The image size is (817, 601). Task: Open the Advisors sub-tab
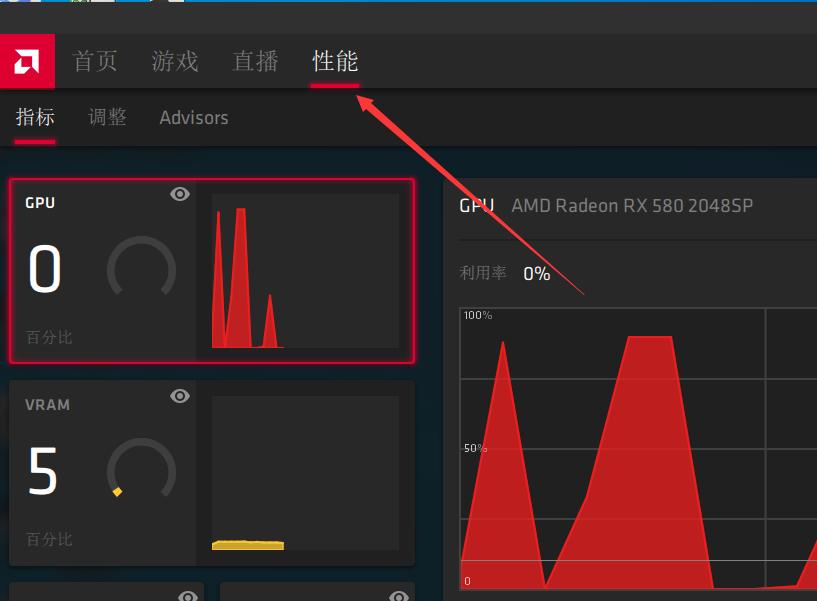click(x=194, y=118)
